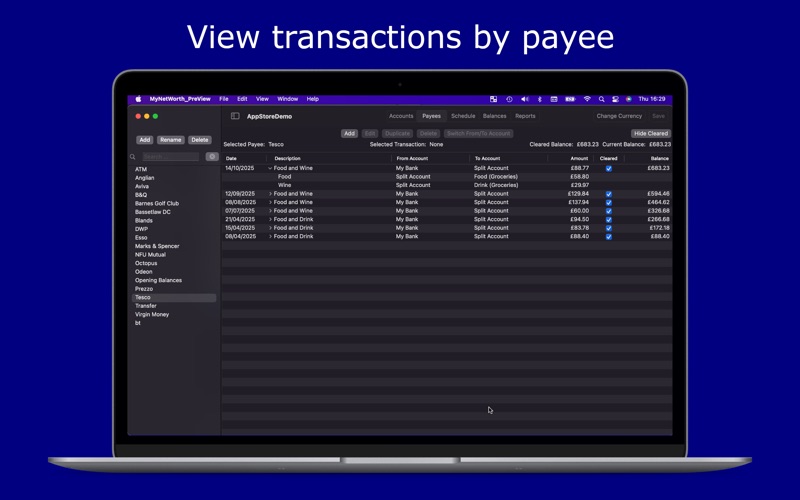Clear the payee search with round button
Viewport: 800px width, 500px height.
point(212,157)
